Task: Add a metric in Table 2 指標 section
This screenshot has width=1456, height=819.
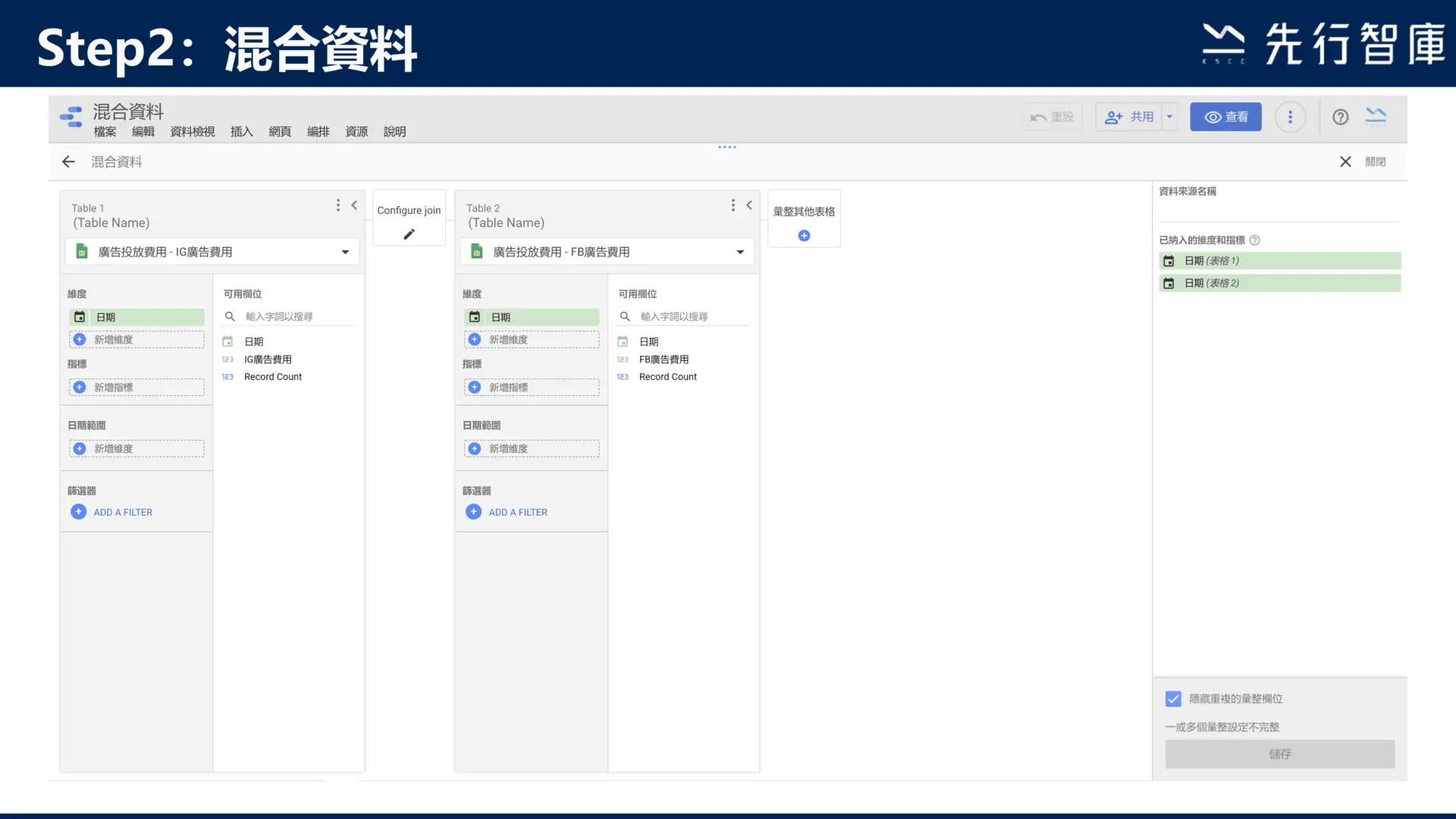Action: (532, 388)
